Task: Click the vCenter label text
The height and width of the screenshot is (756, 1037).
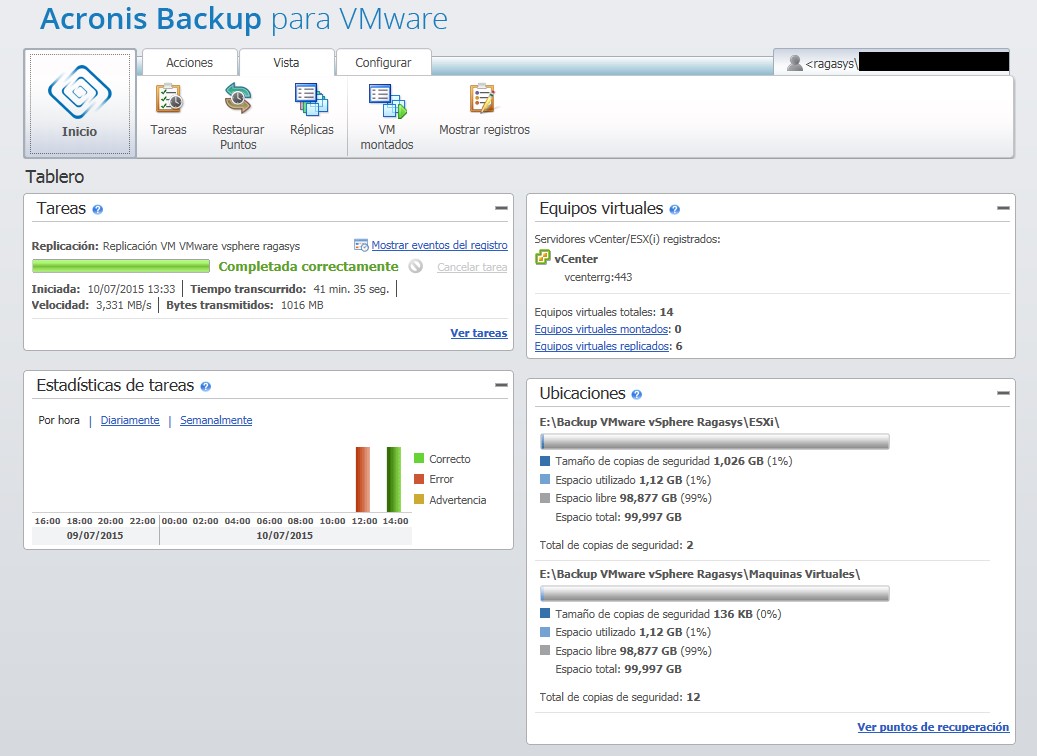Action: coord(576,259)
